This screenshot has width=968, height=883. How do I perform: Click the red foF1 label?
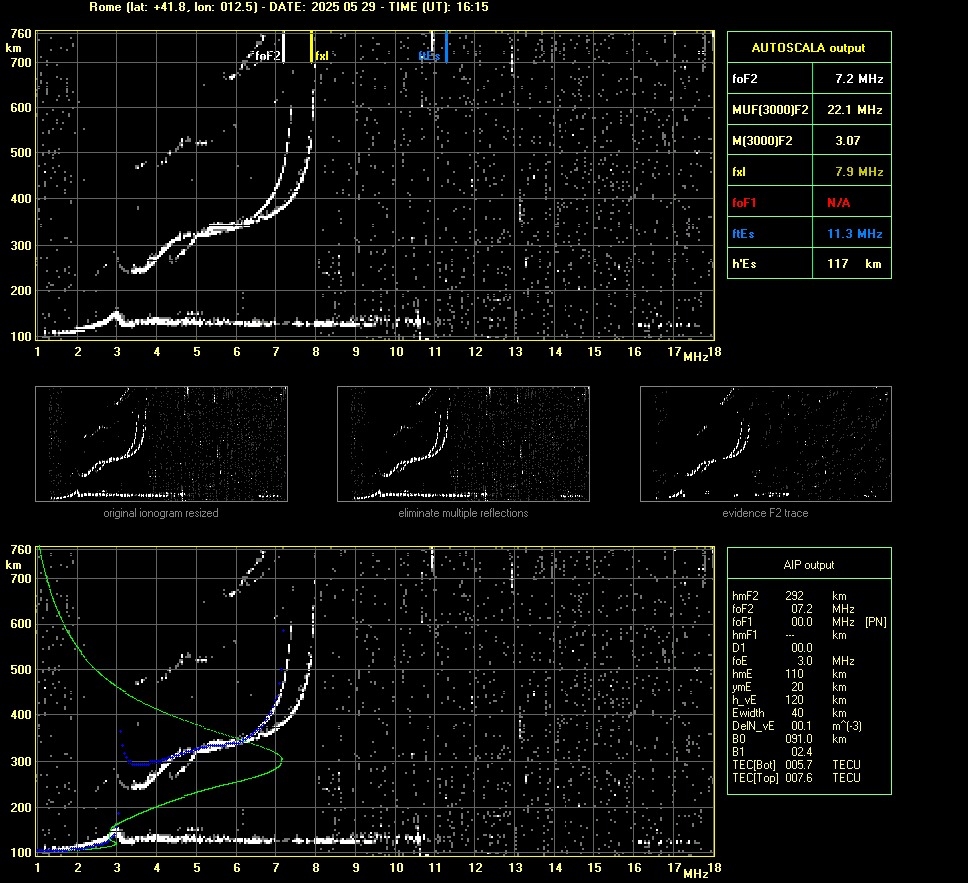pyautogui.click(x=745, y=203)
